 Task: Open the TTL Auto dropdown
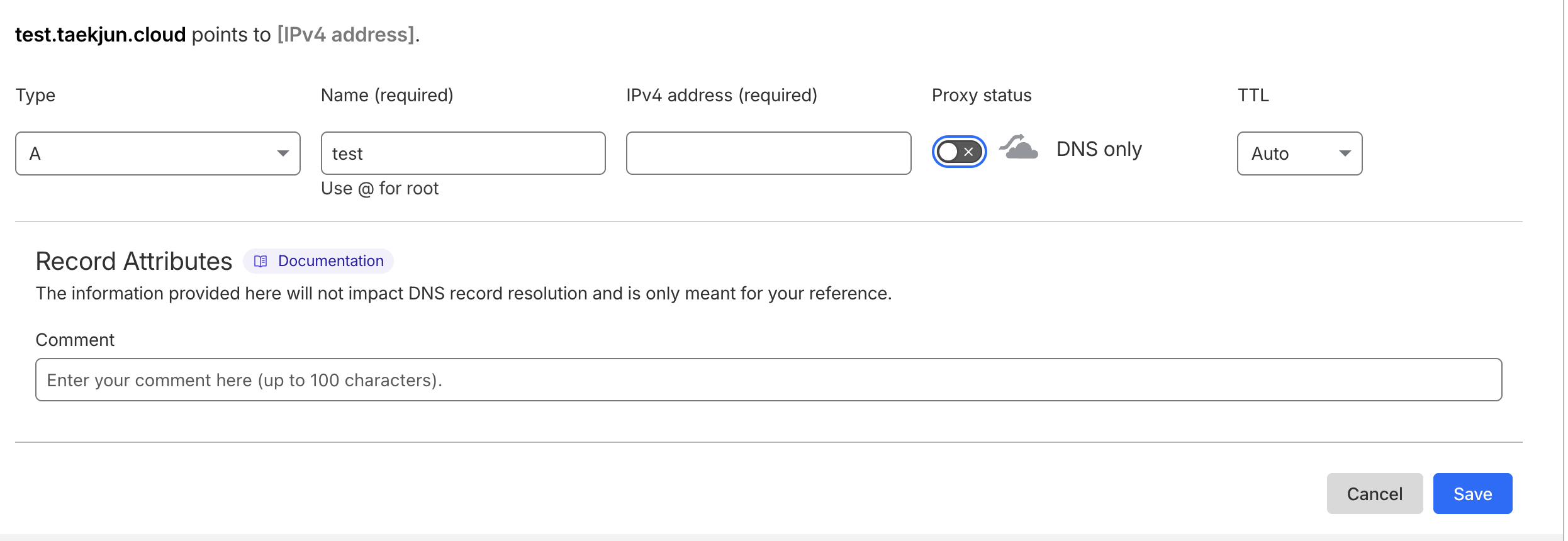pos(1299,153)
